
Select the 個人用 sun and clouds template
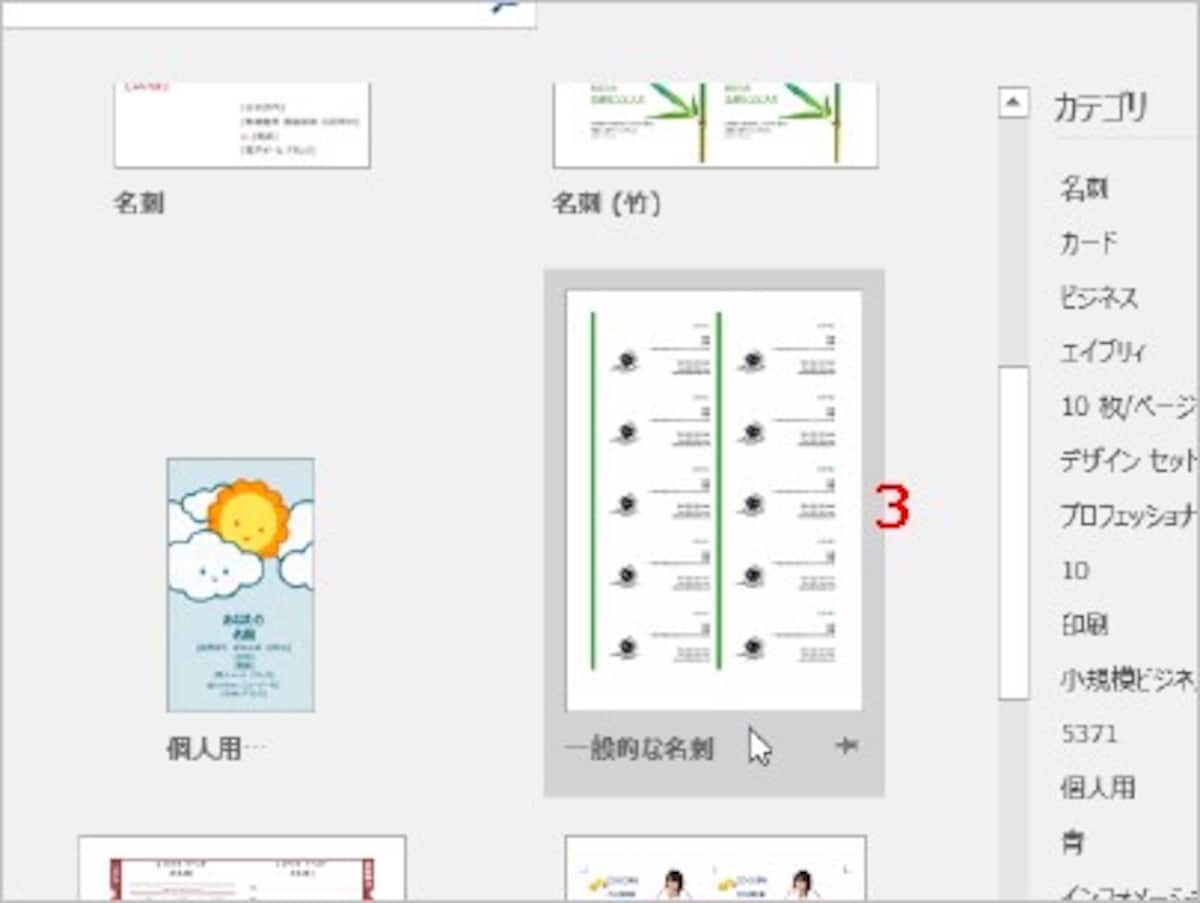[240, 585]
